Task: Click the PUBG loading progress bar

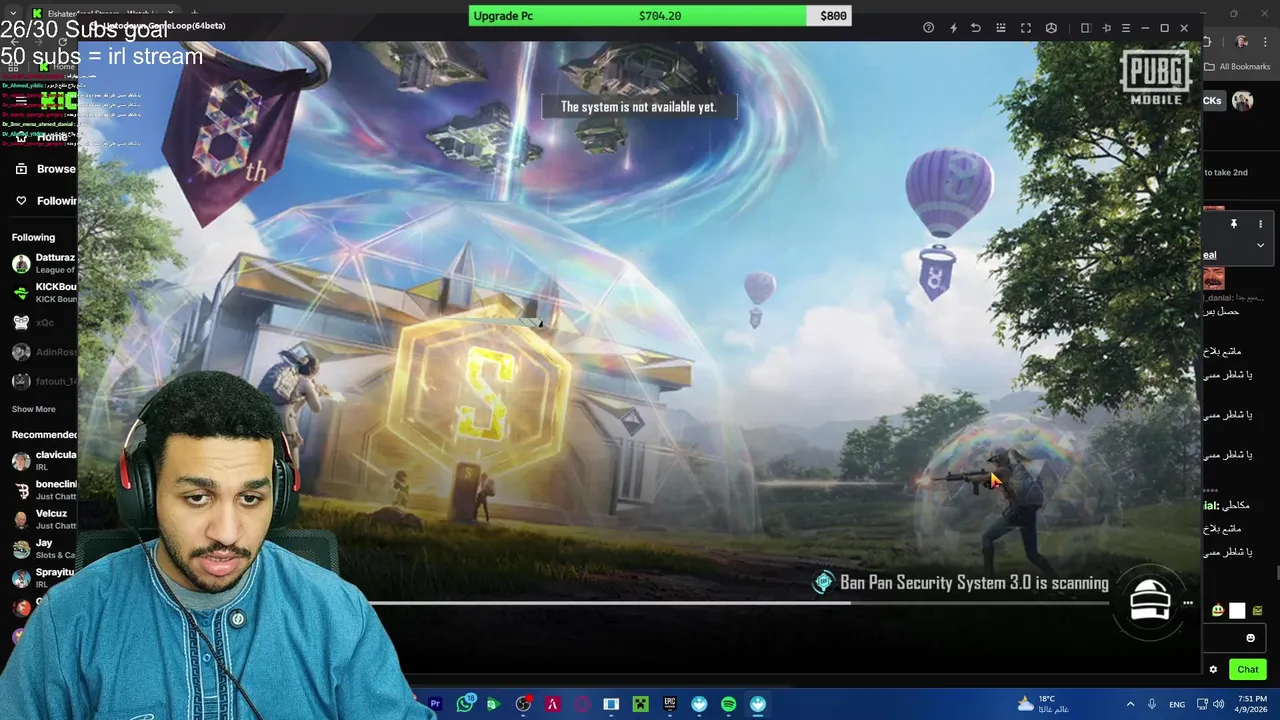Action: 740,603
